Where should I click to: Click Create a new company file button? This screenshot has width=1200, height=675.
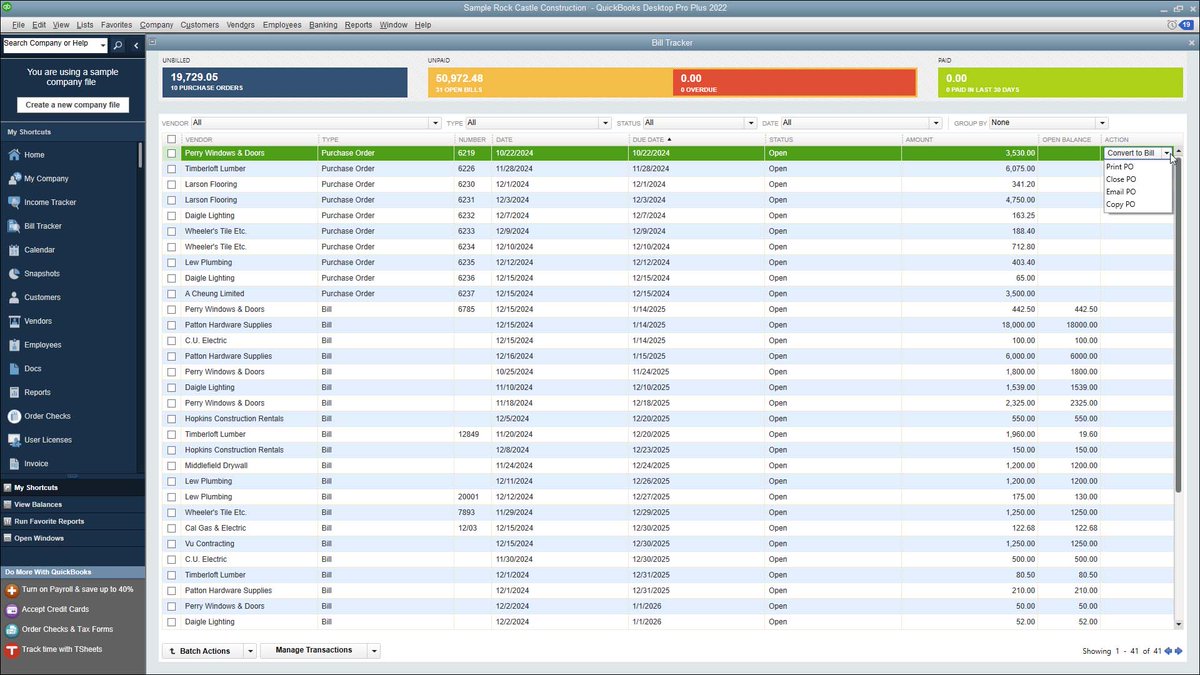tap(73, 105)
